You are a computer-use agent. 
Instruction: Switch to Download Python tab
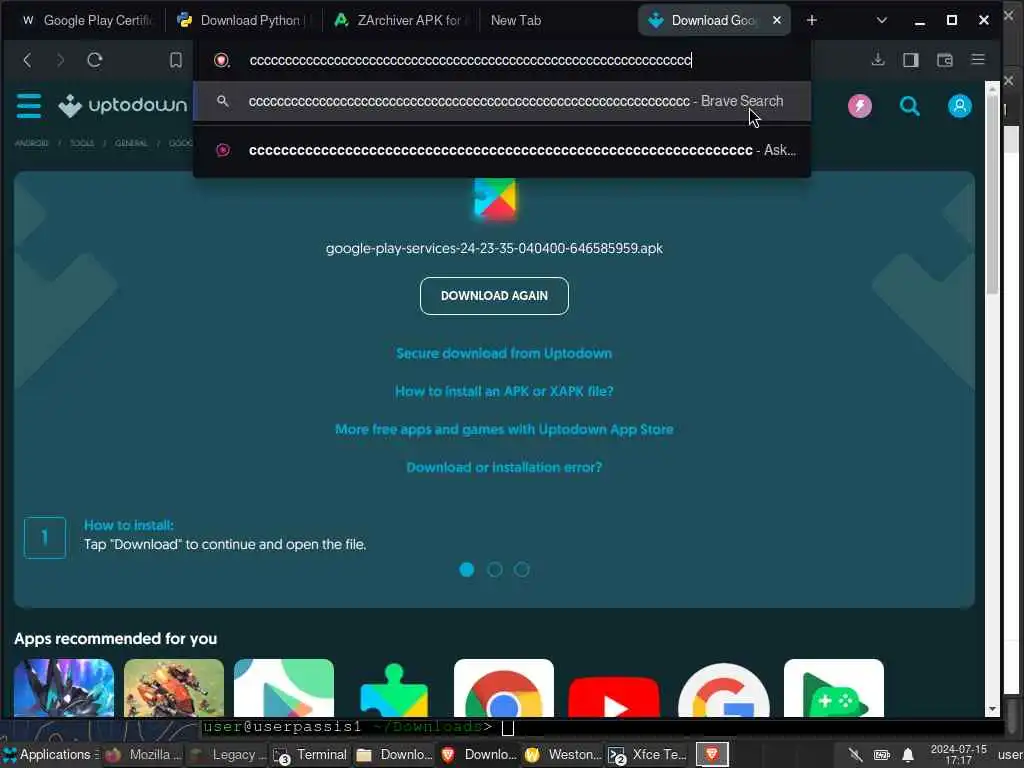242,20
